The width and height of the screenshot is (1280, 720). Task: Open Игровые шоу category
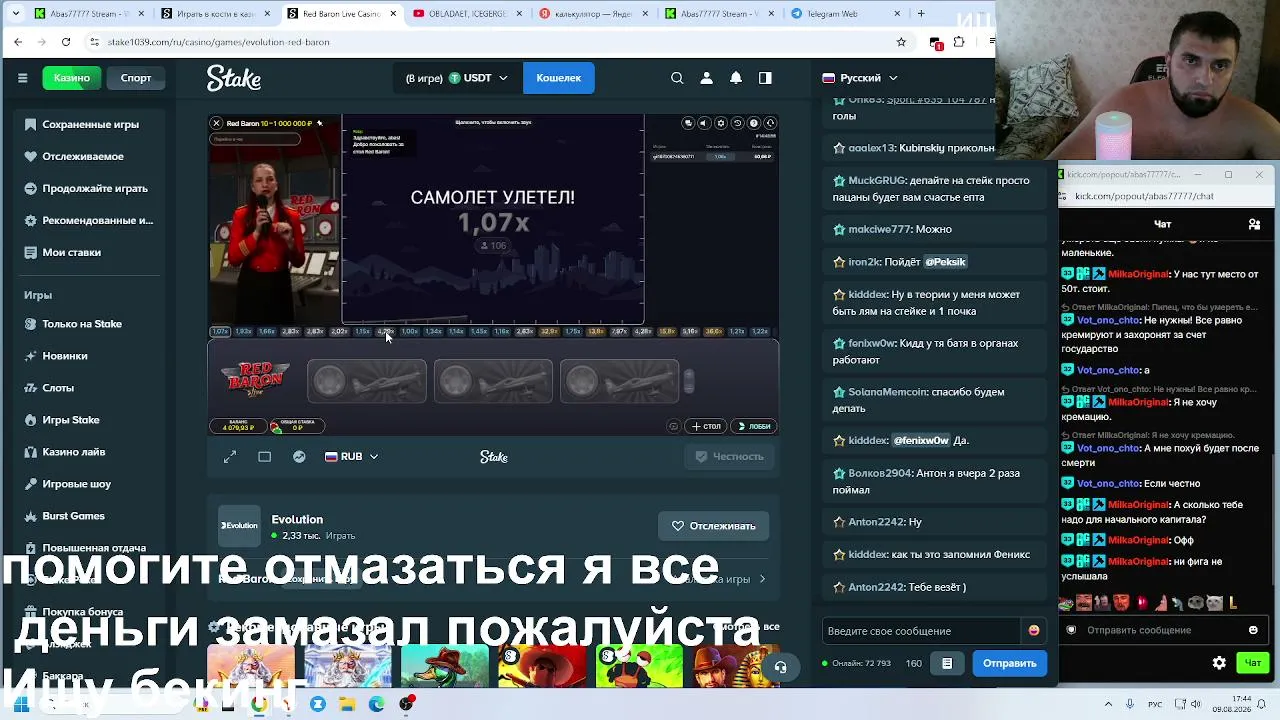click(77, 484)
